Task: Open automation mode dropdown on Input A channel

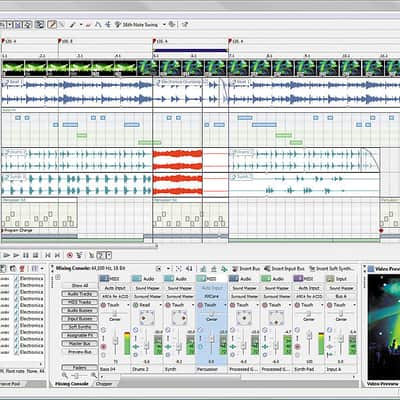Action: (x=354, y=305)
